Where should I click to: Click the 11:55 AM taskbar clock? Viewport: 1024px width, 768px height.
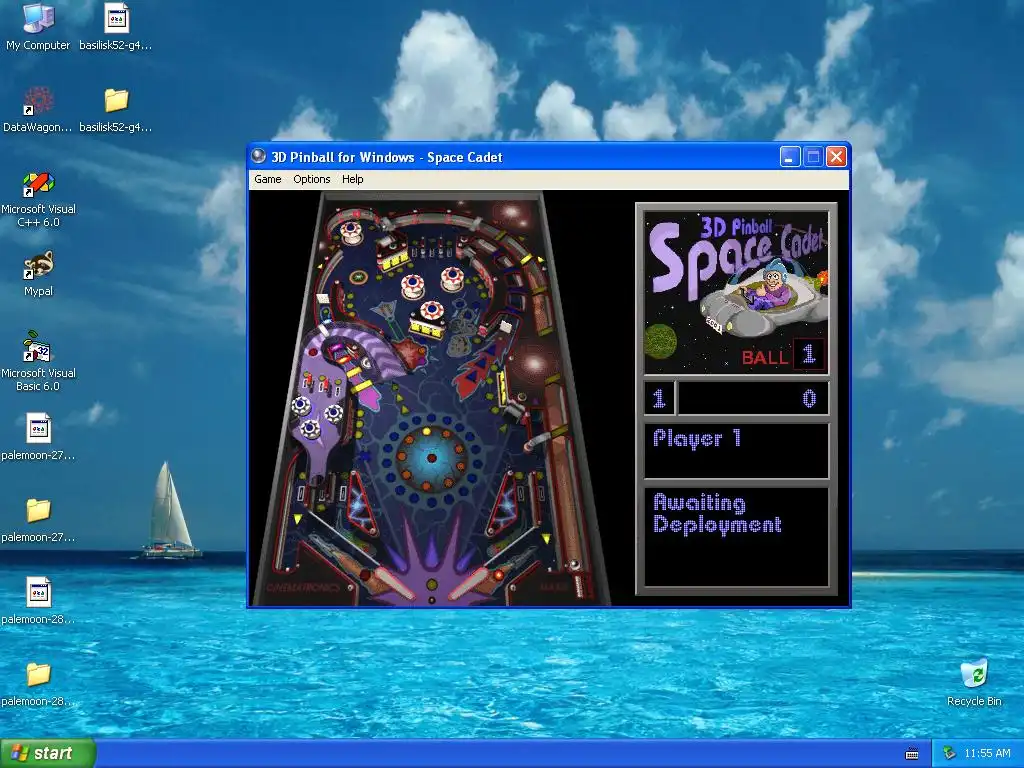[x=987, y=753]
